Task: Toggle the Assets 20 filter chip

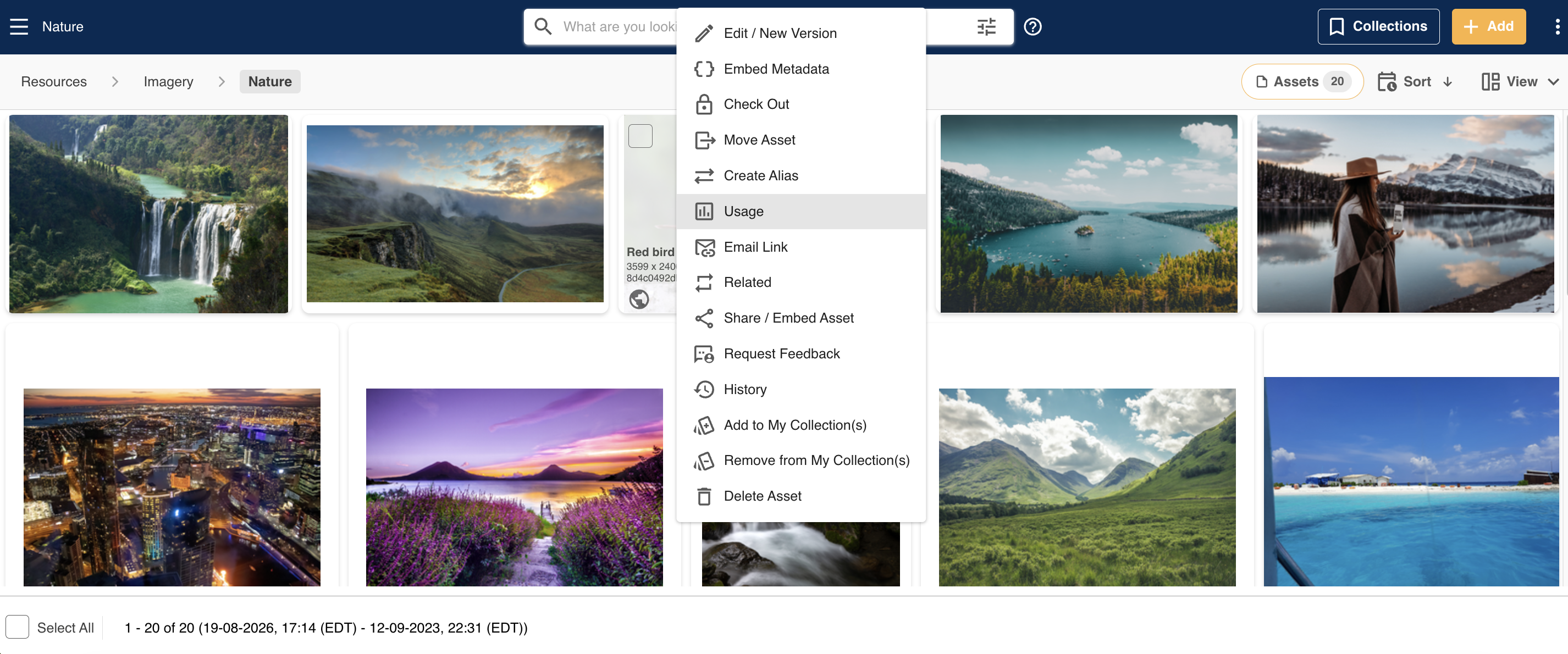Action: click(1302, 81)
